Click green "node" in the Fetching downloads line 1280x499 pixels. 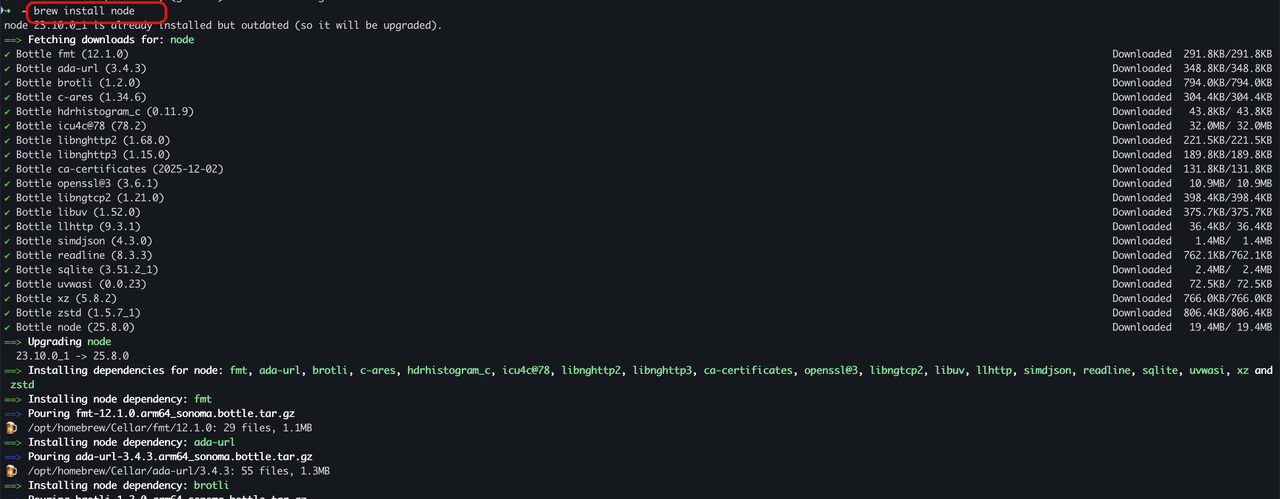pos(182,40)
